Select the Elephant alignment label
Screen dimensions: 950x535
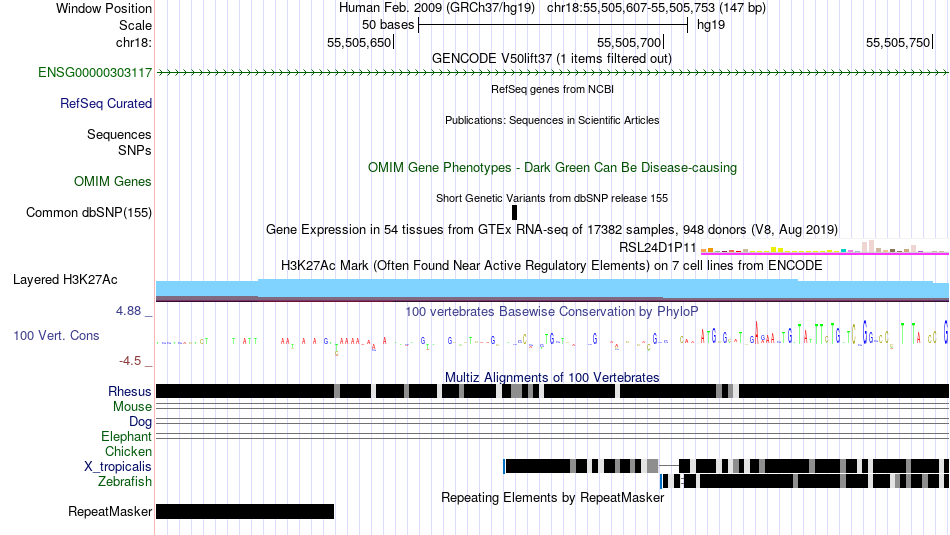(127, 437)
